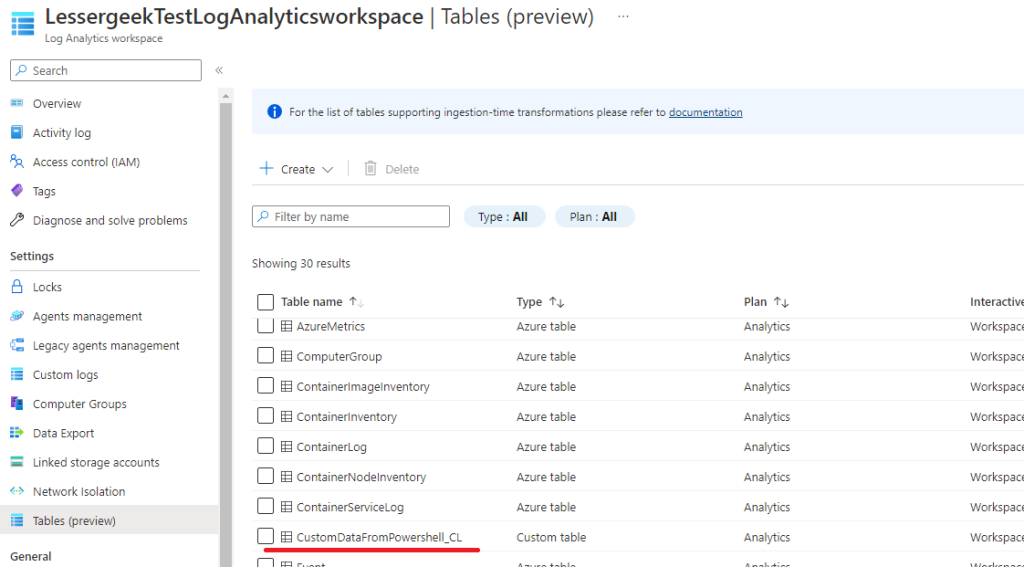Open the Data Export icon
This screenshot has height=567, width=1024.
coord(16,433)
